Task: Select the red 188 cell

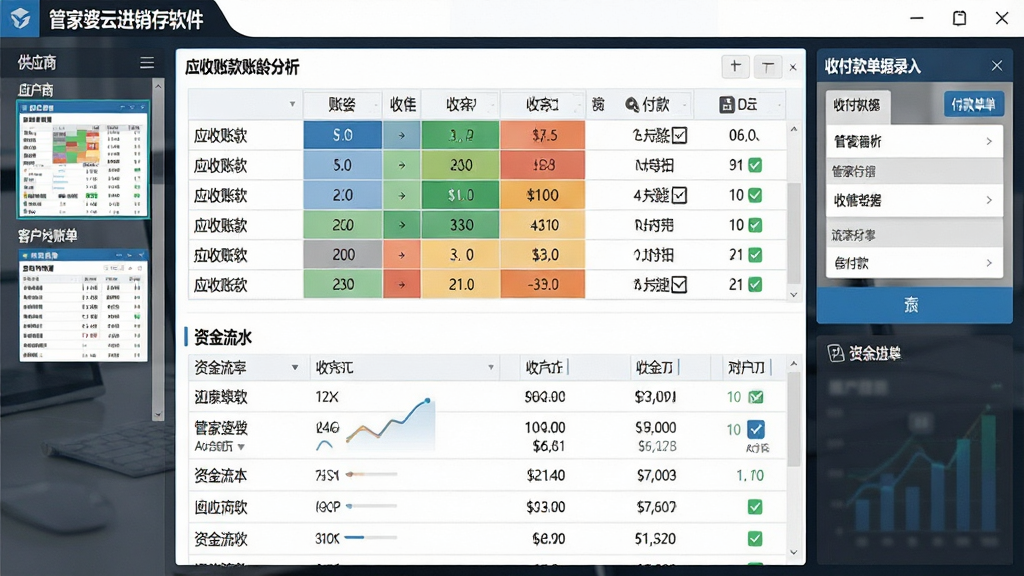Action: pyautogui.click(x=543, y=165)
